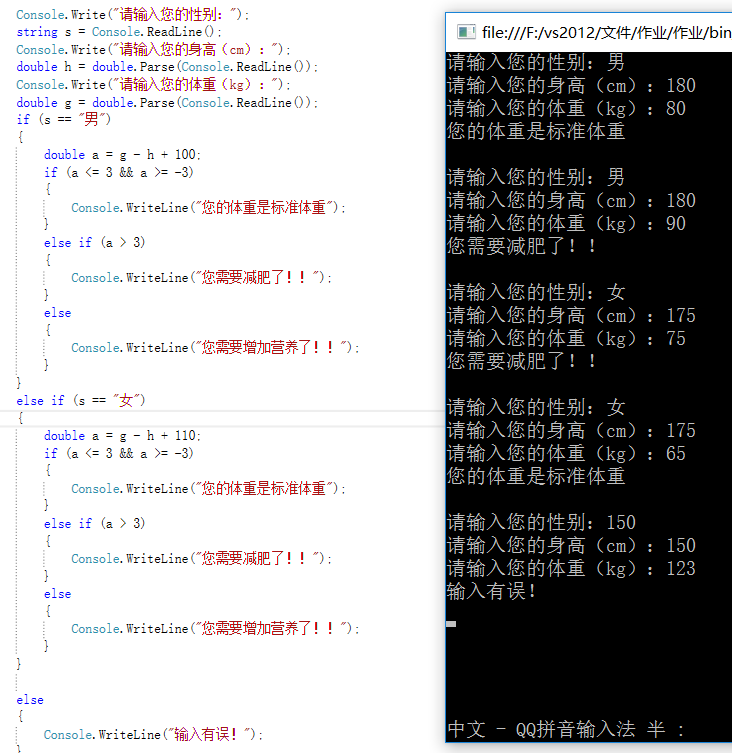
Task: Click the 中文 - QQ拼音输入法 status line
Action: point(566,729)
